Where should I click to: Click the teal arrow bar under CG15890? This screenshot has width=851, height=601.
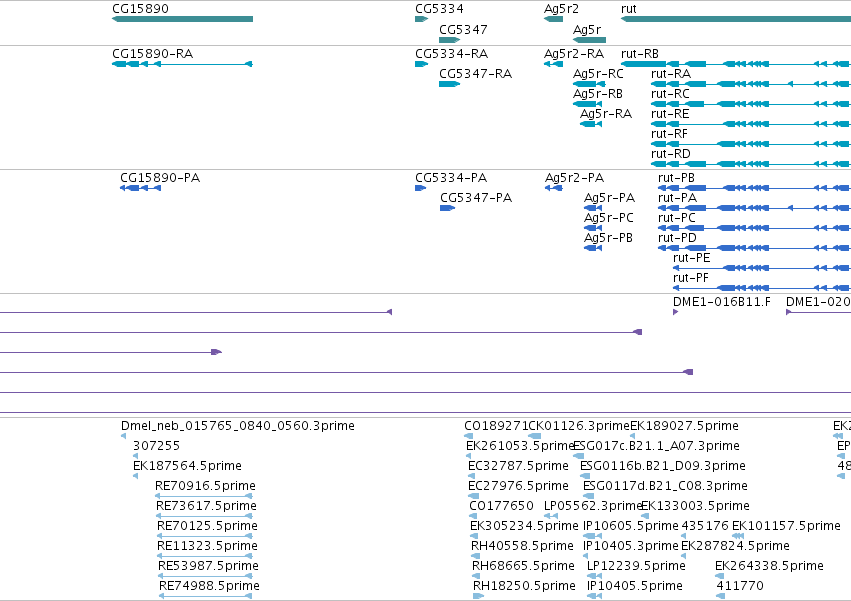(x=182, y=19)
